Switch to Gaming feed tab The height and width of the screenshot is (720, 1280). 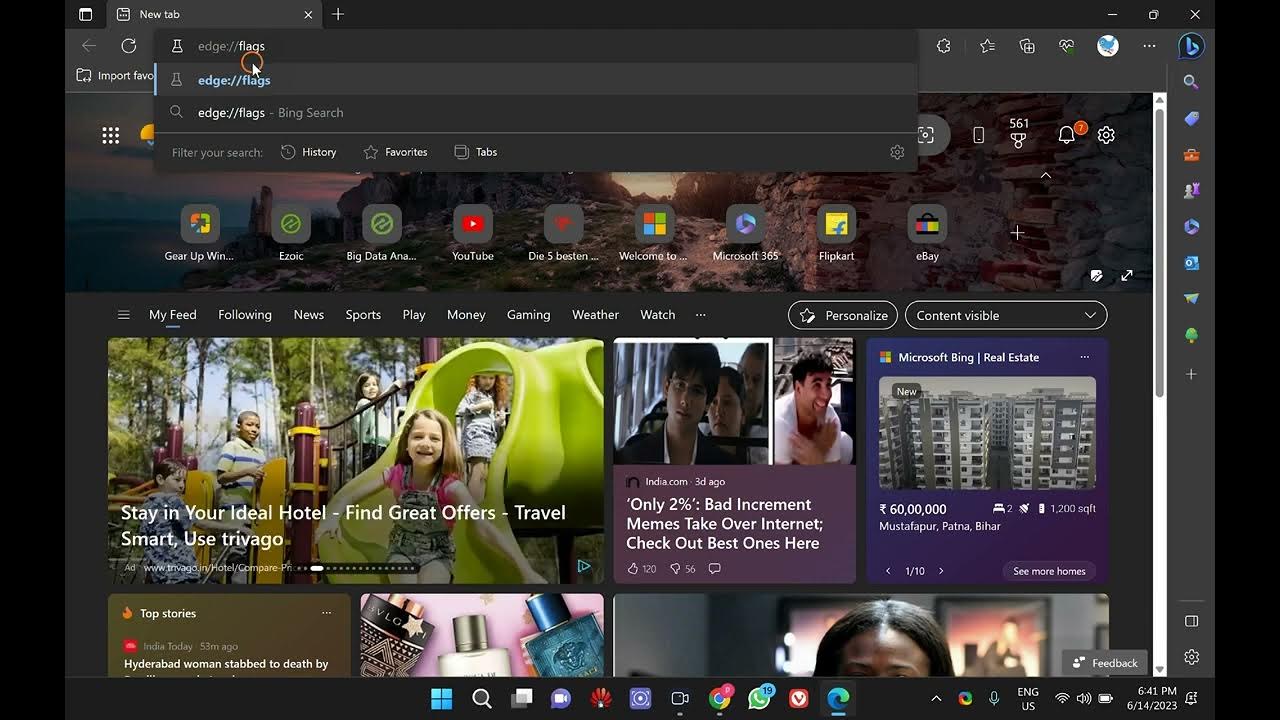pyautogui.click(x=529, y=315)
